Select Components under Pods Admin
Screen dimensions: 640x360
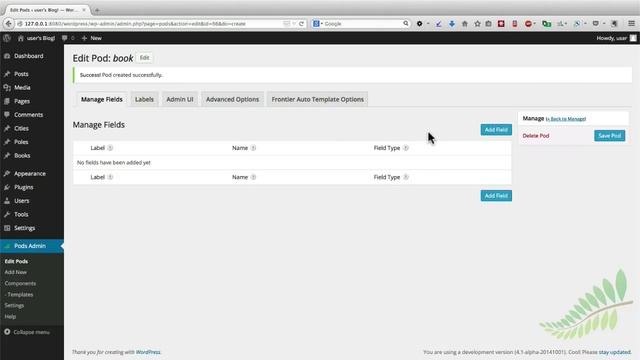click(20, 283)
